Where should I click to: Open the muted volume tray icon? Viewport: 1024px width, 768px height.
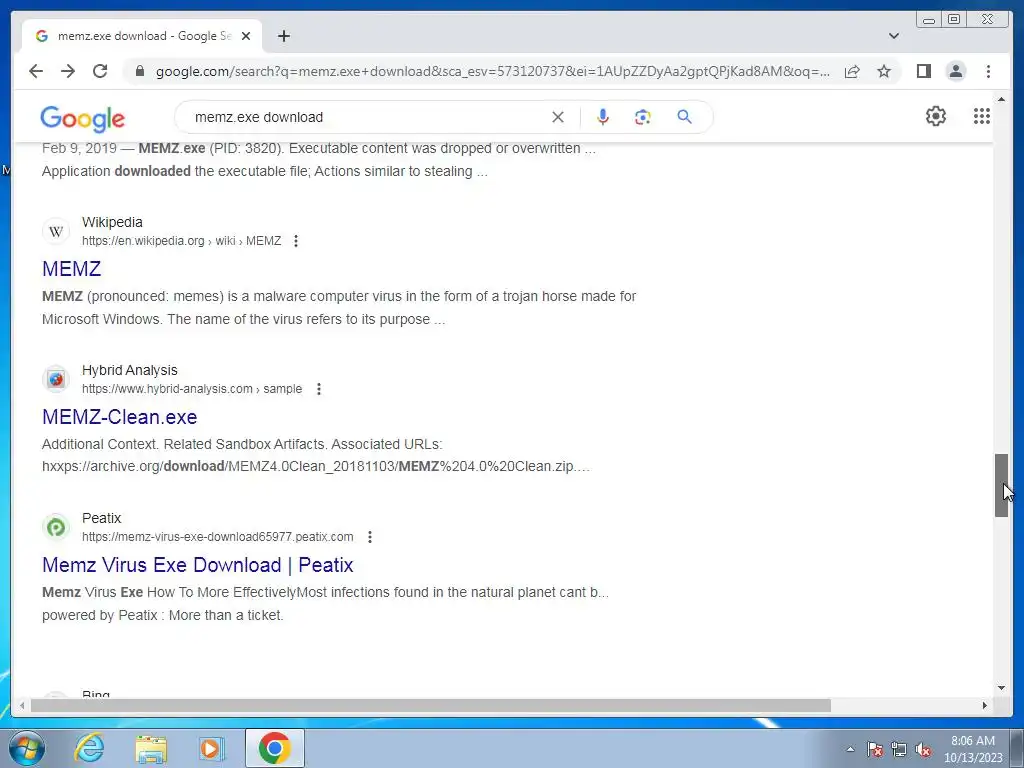coord(923,749)
